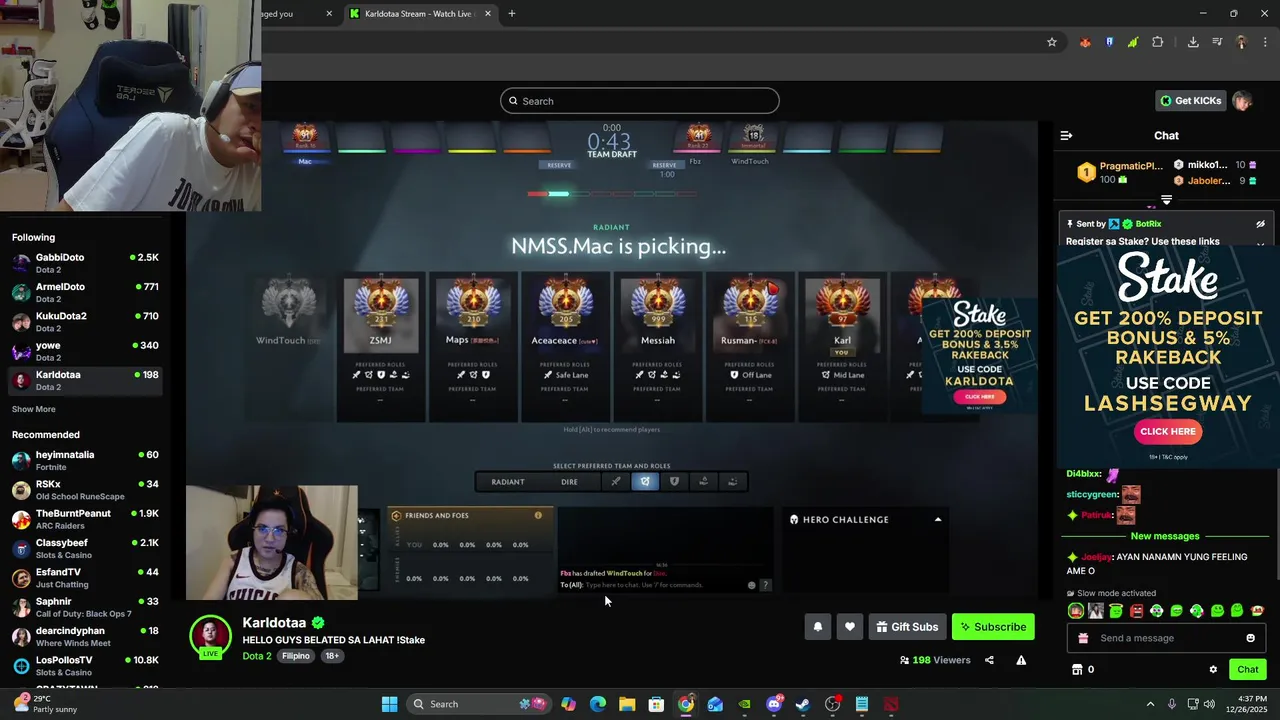Open the emoji picker in the message box
1280x720 pixels.
[x=1250, y=638]
